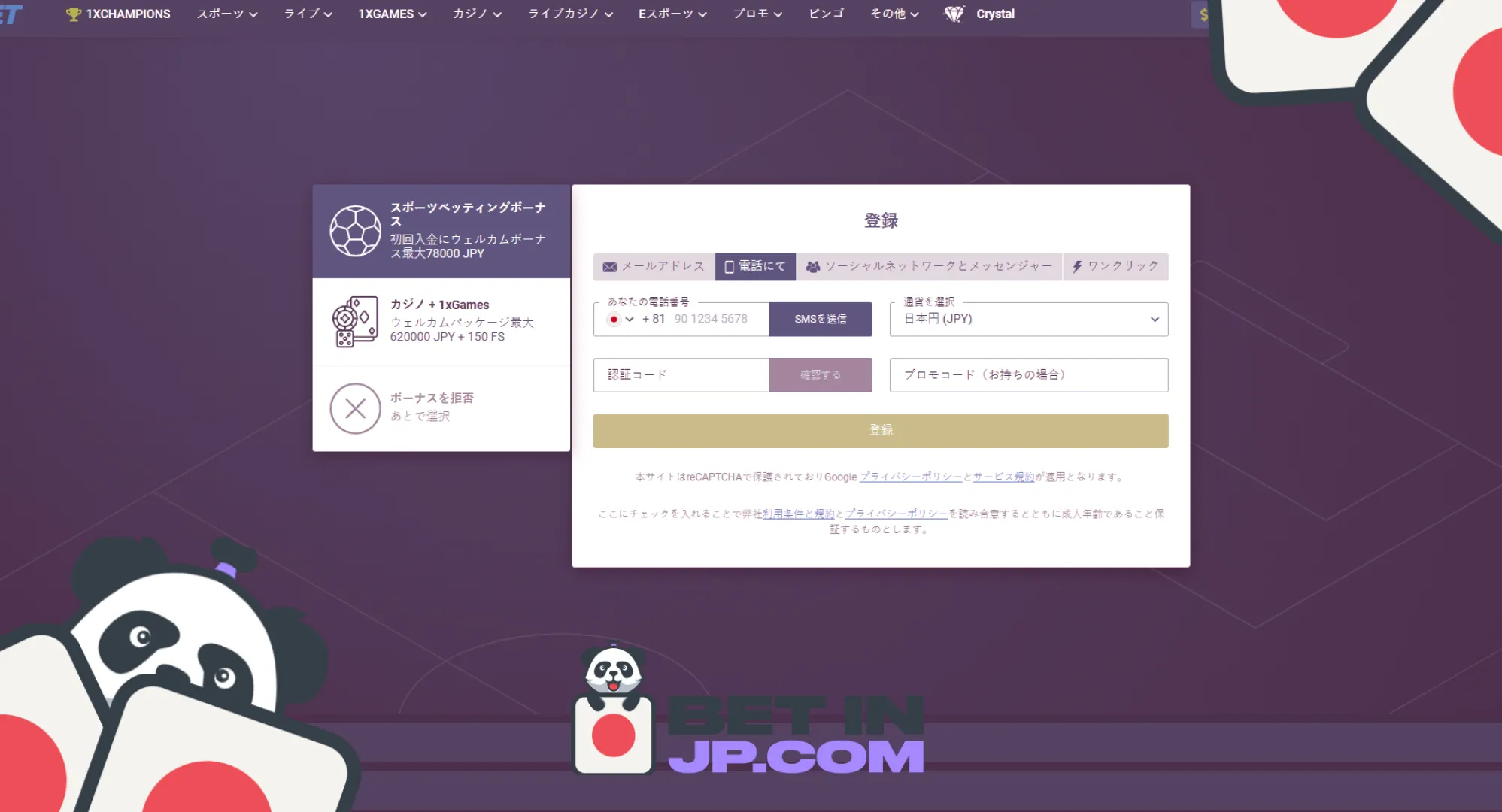1502x812 pixels.
Task: Expand the スポーツ menu chevron
Action: click(x=253, y=14)
